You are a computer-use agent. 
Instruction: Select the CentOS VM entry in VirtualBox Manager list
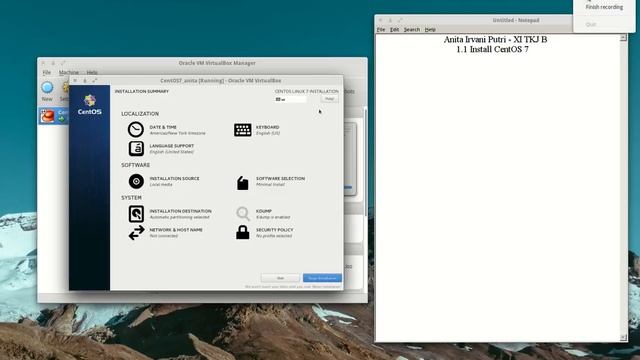coord(53,116)
